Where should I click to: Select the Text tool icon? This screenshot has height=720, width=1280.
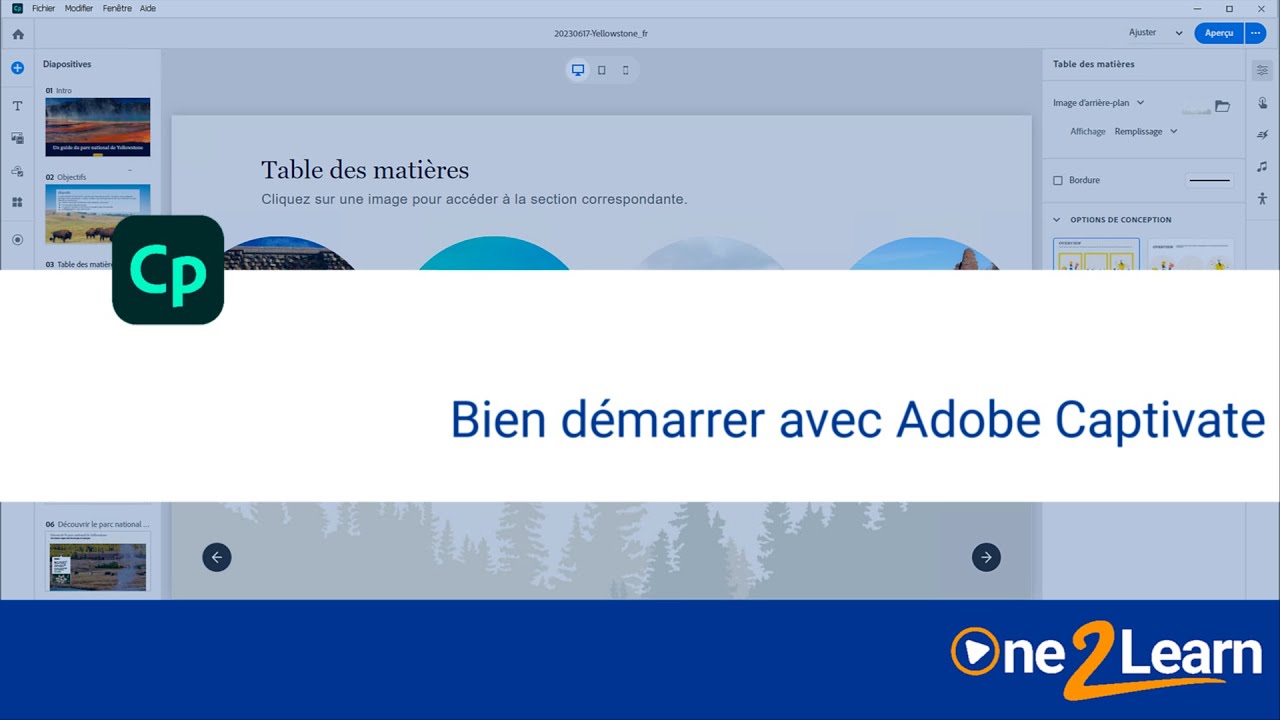[x=17, y=105]
